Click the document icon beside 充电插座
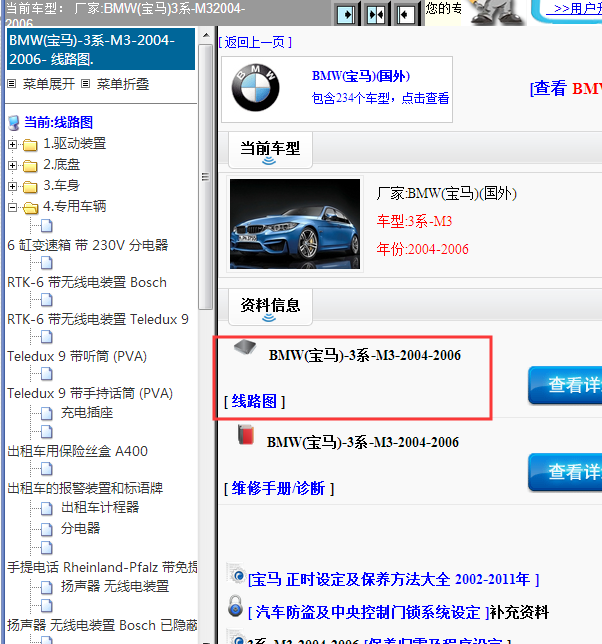Image resolution: width=602 pixels, height=644 pixels. [47, 413]
